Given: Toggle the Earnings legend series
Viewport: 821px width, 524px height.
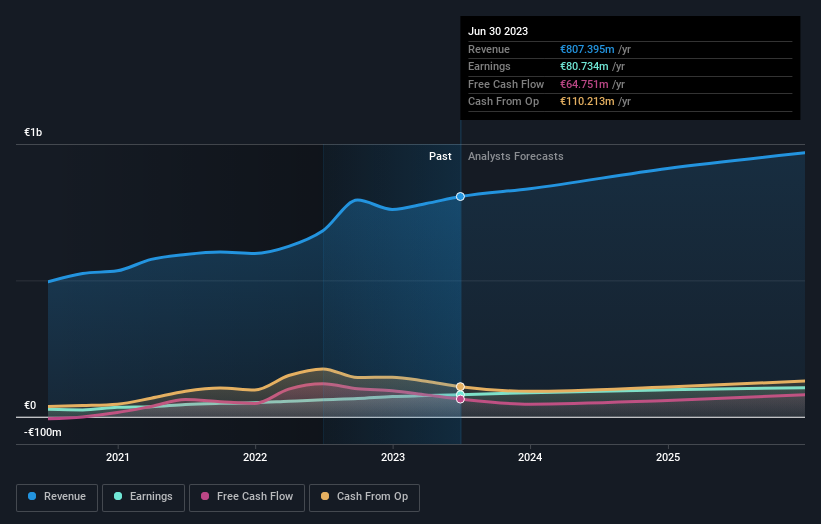Looking at the screenshot, I should tap(143, 497).
